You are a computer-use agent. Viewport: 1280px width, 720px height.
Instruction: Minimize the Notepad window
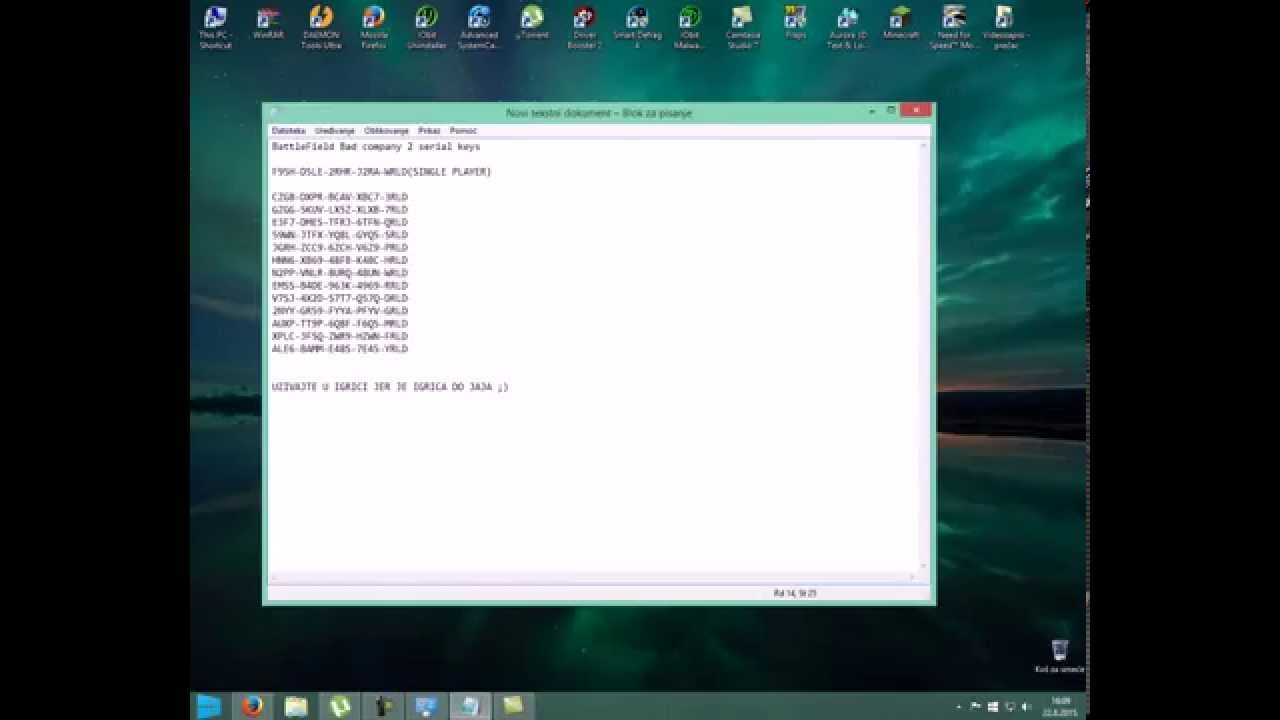point(872,111)
